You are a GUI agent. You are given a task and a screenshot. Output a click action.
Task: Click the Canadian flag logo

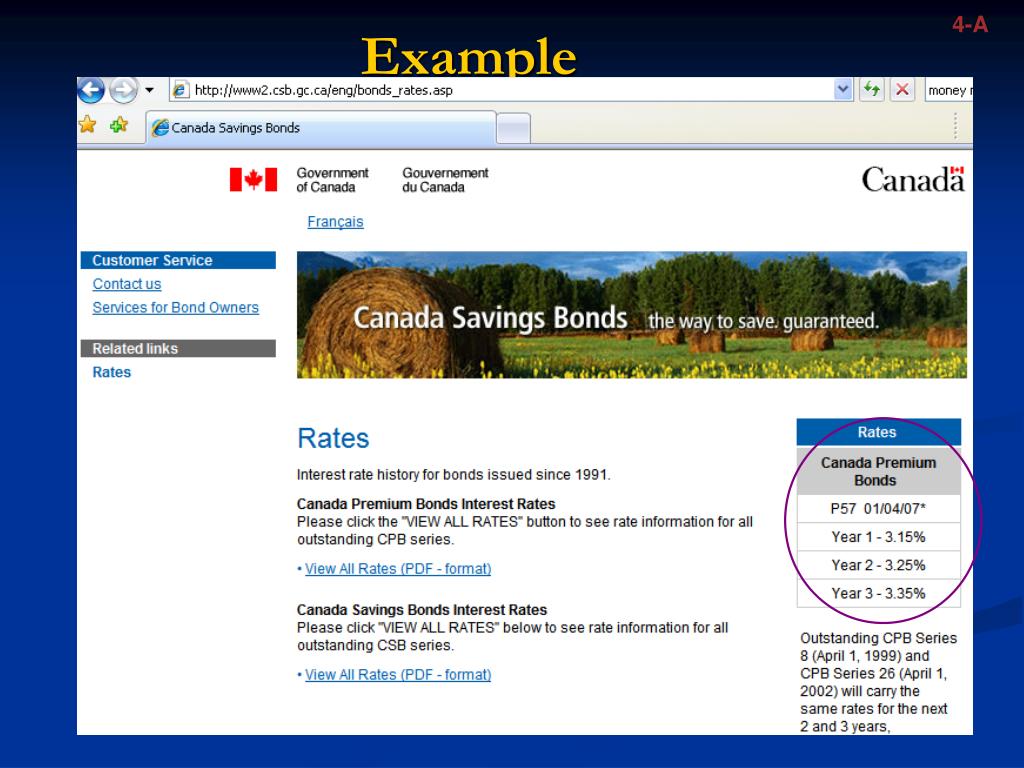[253, 180]
